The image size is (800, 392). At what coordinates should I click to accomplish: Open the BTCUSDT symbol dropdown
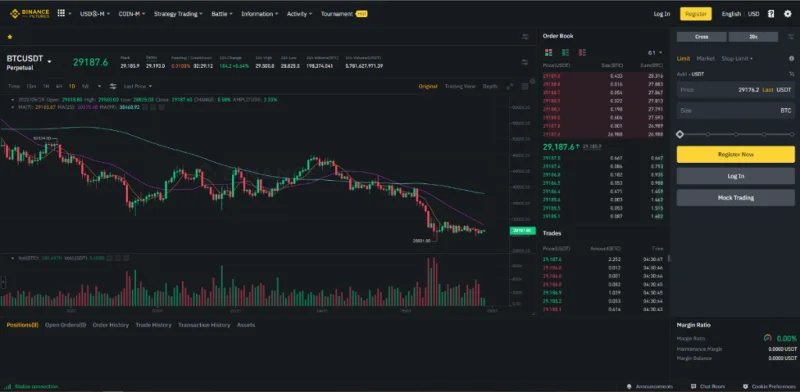[x=49, y=62]
